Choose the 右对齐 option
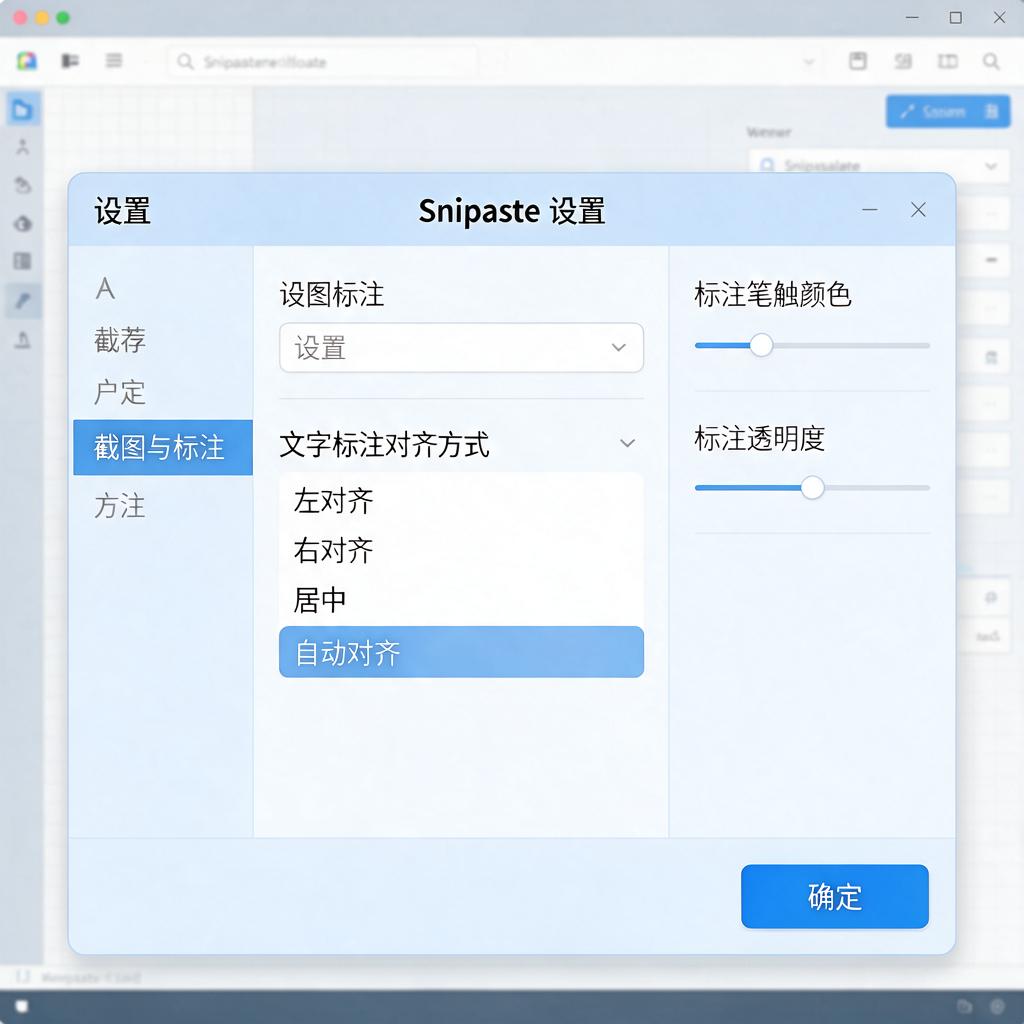 pyautogui.click(x=461, y=550)
